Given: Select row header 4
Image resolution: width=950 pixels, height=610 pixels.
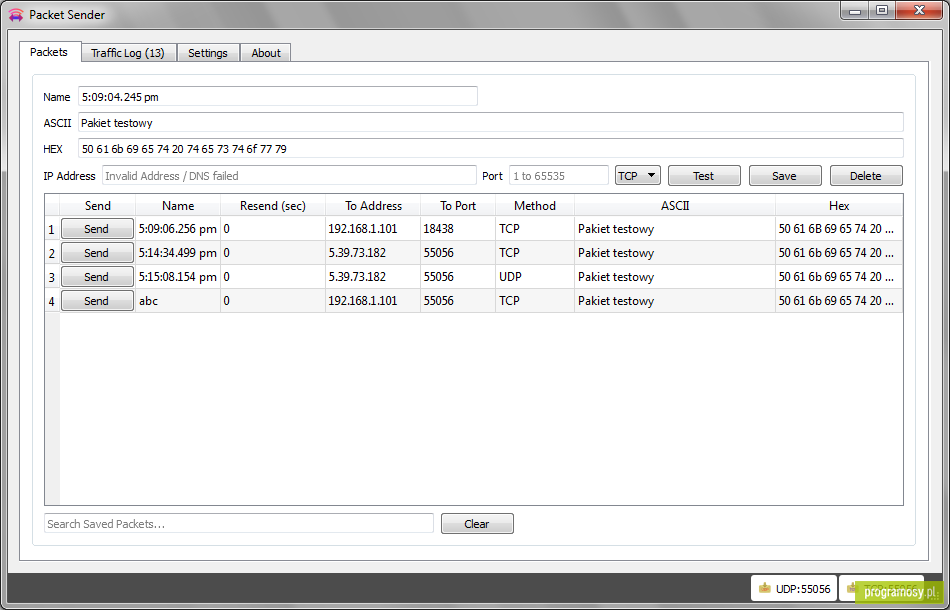Looking at the screenshot, I should [52, 301].
